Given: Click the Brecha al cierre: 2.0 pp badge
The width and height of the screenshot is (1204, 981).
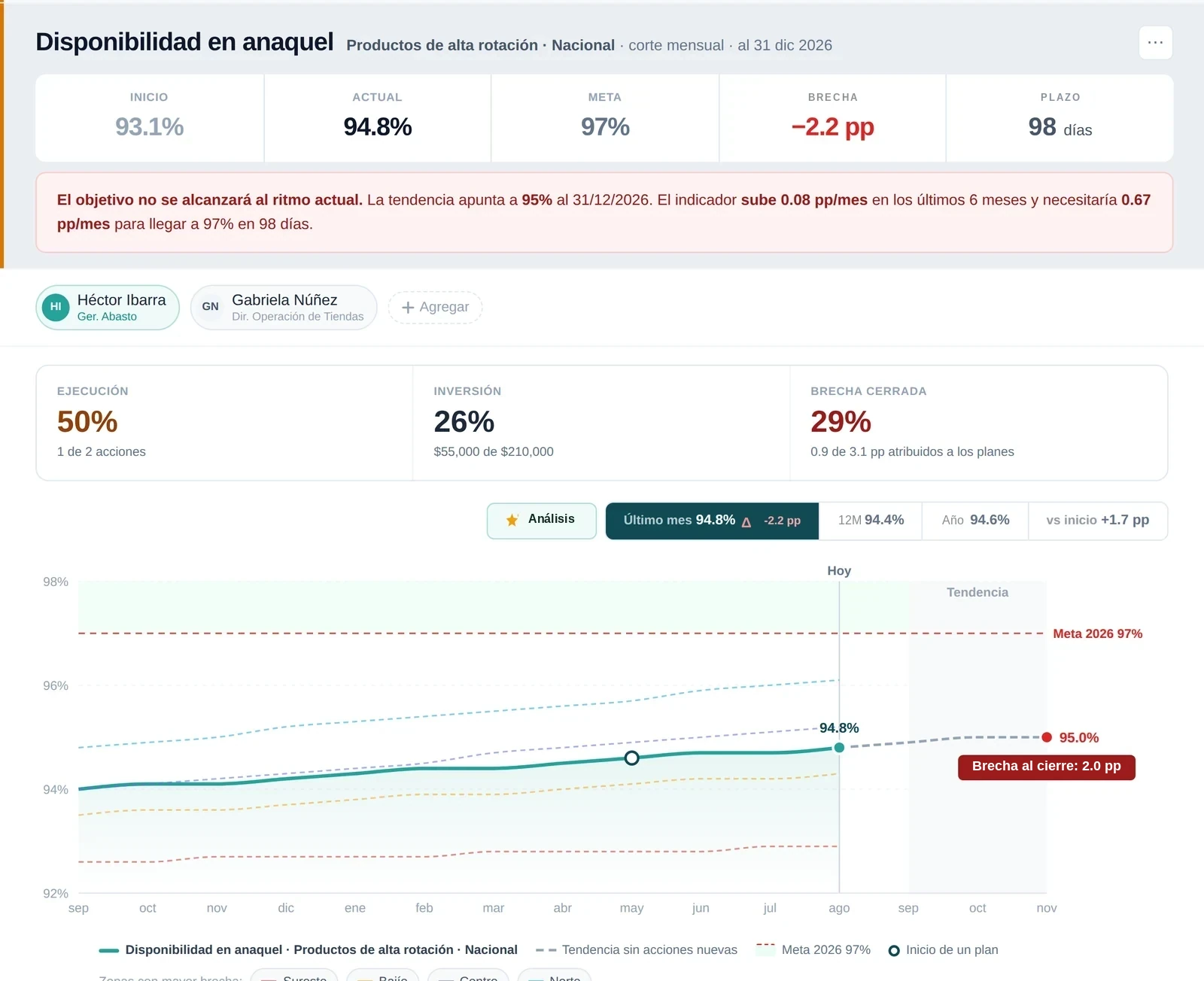Looking at the screenshot, I should click(1047, 767).
